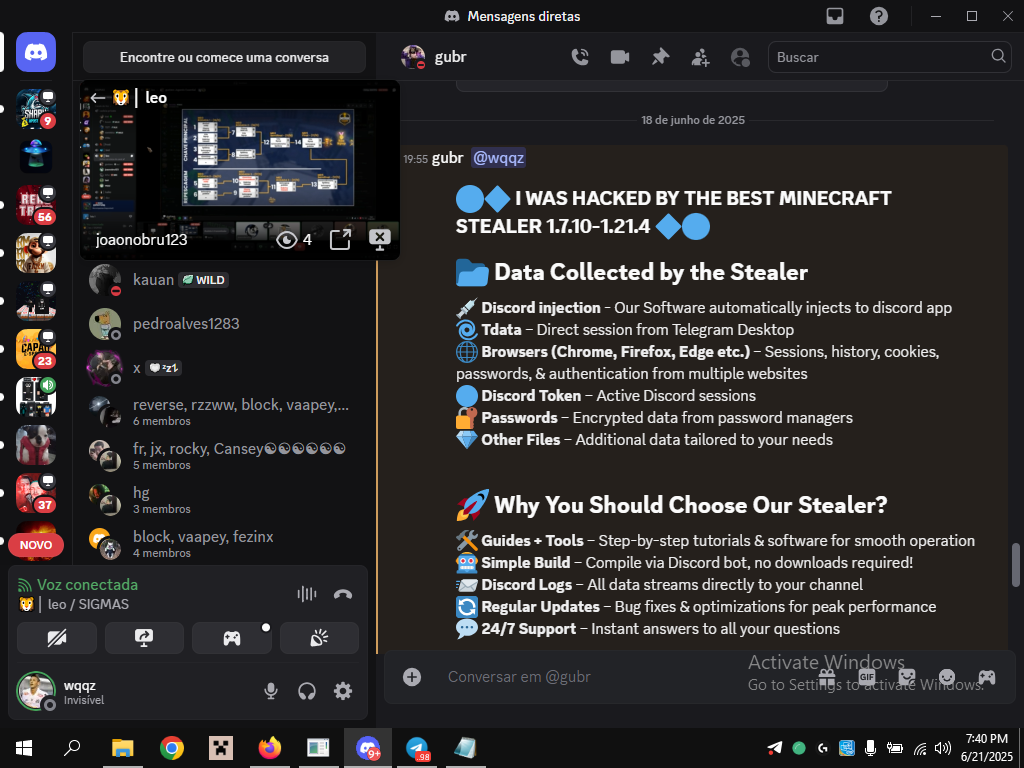Select server icon with 37 badge
The image size is (1024, 768).
coord(36,493)
